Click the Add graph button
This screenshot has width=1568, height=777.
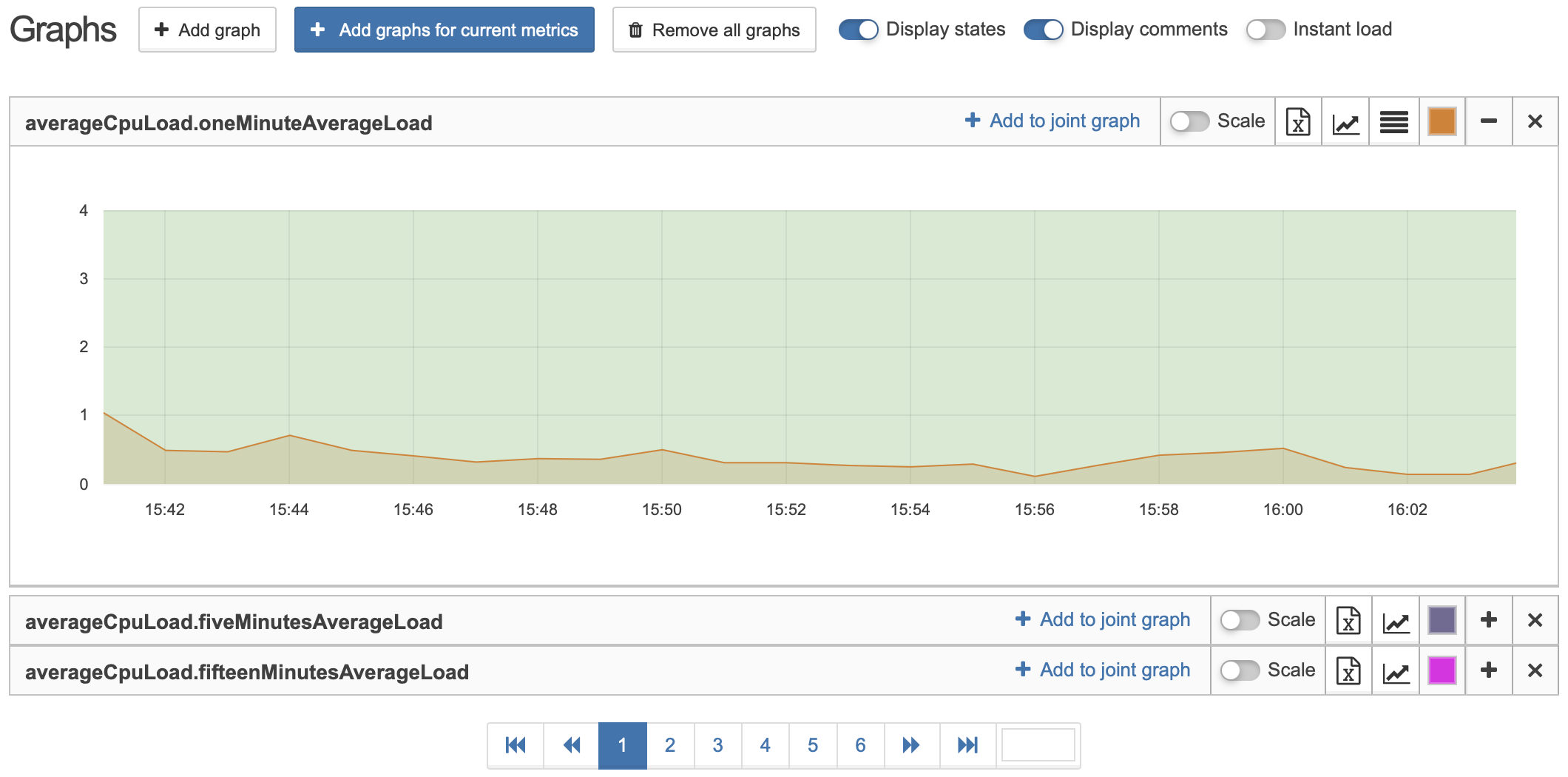coord(207,30)
